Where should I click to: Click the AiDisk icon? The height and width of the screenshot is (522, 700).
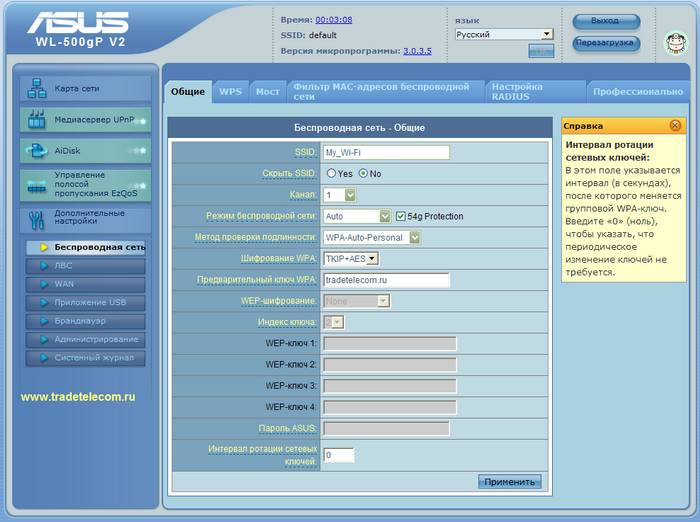coord(37,152)
